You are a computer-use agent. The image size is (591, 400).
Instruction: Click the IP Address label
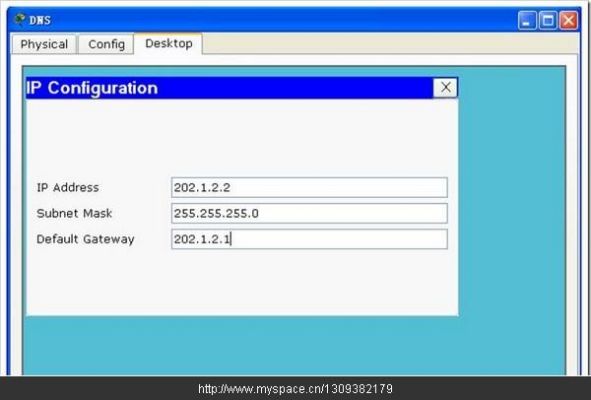click(68, 187)
